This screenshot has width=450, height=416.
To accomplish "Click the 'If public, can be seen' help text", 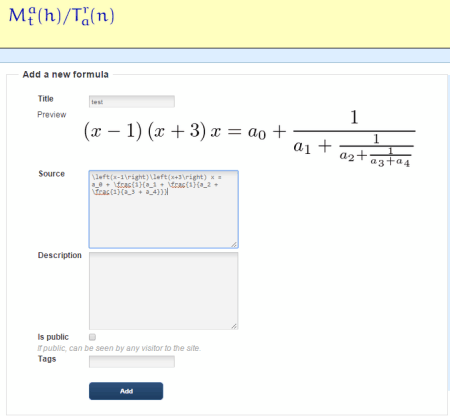I will [x=119, y=348].
